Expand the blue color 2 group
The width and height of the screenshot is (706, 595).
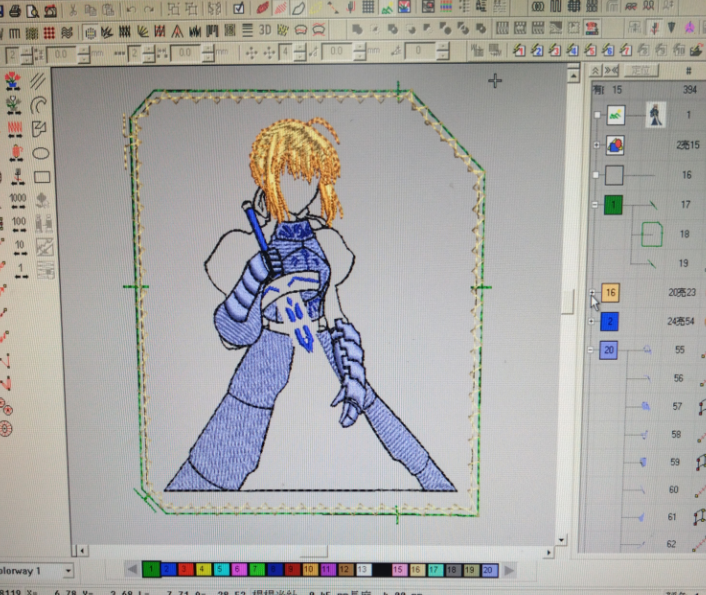pyautogui.click(x=591, y=321)
